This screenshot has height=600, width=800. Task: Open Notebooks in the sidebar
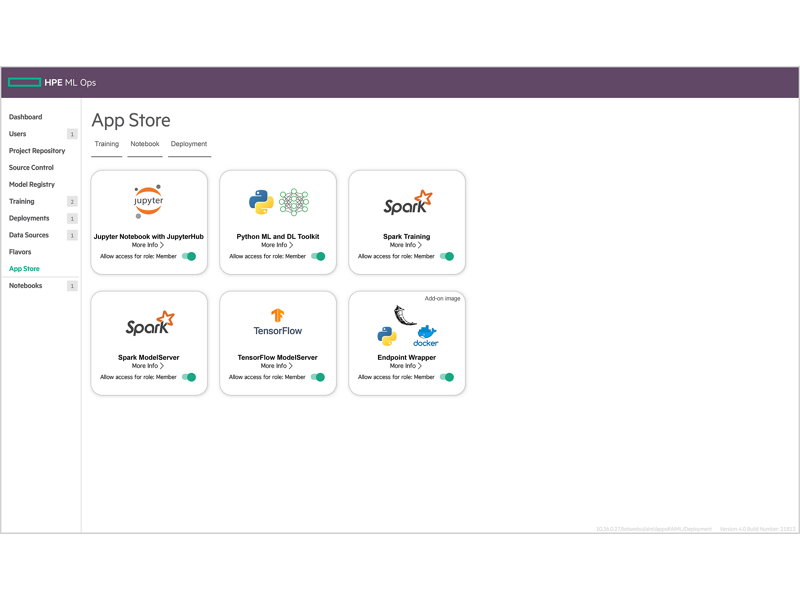point(26,285)
